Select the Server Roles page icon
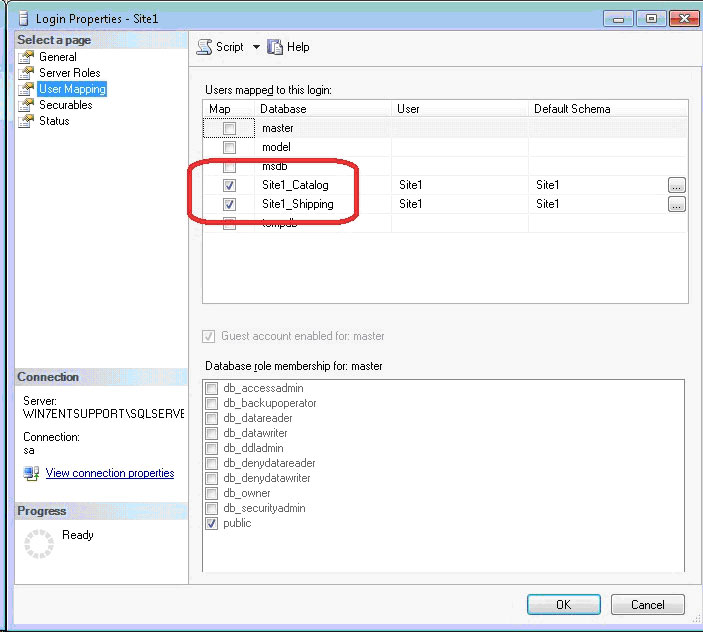The height and width of the screenshot is (632, 703). [x=27, y=73]
